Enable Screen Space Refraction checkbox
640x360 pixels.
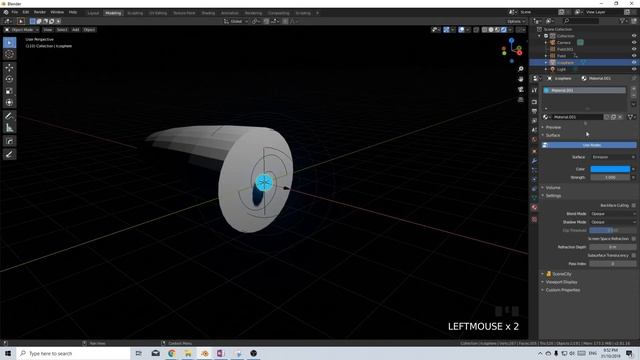point(633,238)
